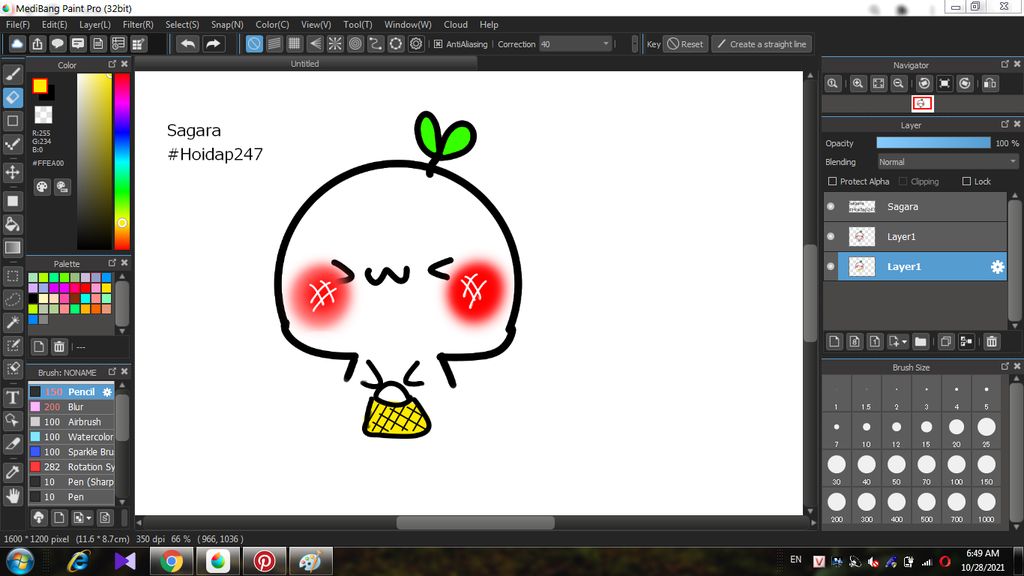The width and height of the screenshot is (1024, 576).
Task: Enable grid snap icon
Action: pos(295,44)
